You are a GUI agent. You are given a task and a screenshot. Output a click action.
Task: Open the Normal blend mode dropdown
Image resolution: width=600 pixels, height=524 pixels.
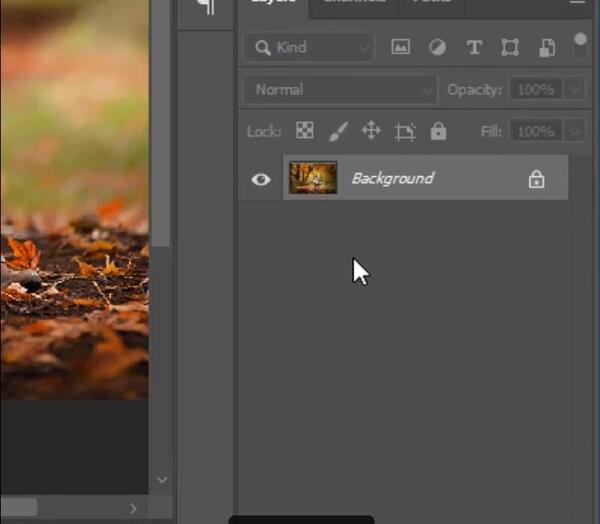(x=340, y=90)
